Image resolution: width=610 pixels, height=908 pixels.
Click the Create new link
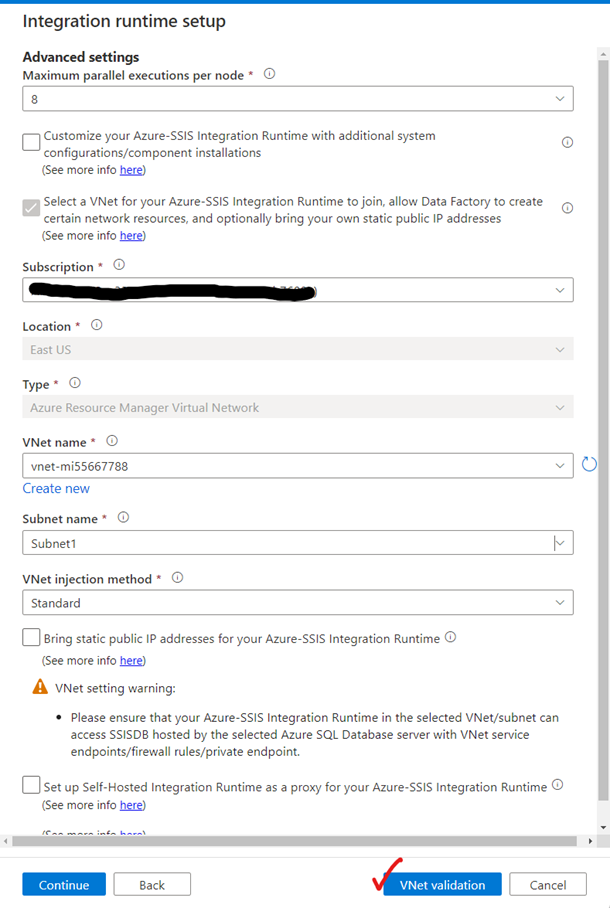(56, 488)
